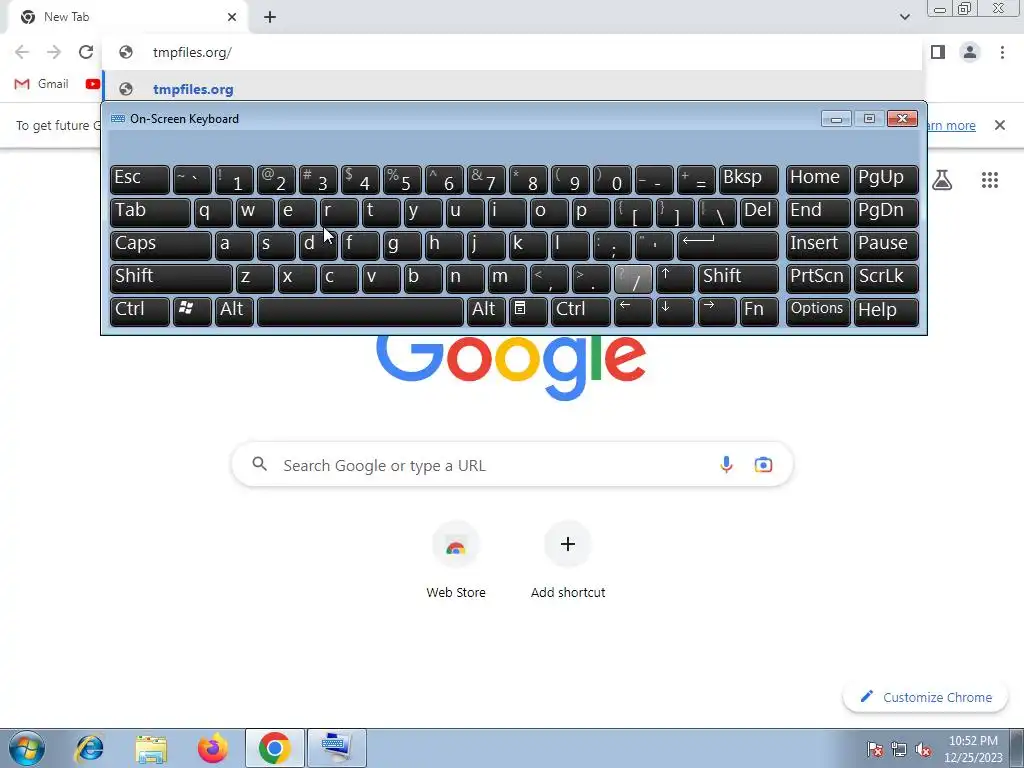Start voice search with microphone icon
This screenshot has width=1024, height=768.
click(x=726, y=464)
